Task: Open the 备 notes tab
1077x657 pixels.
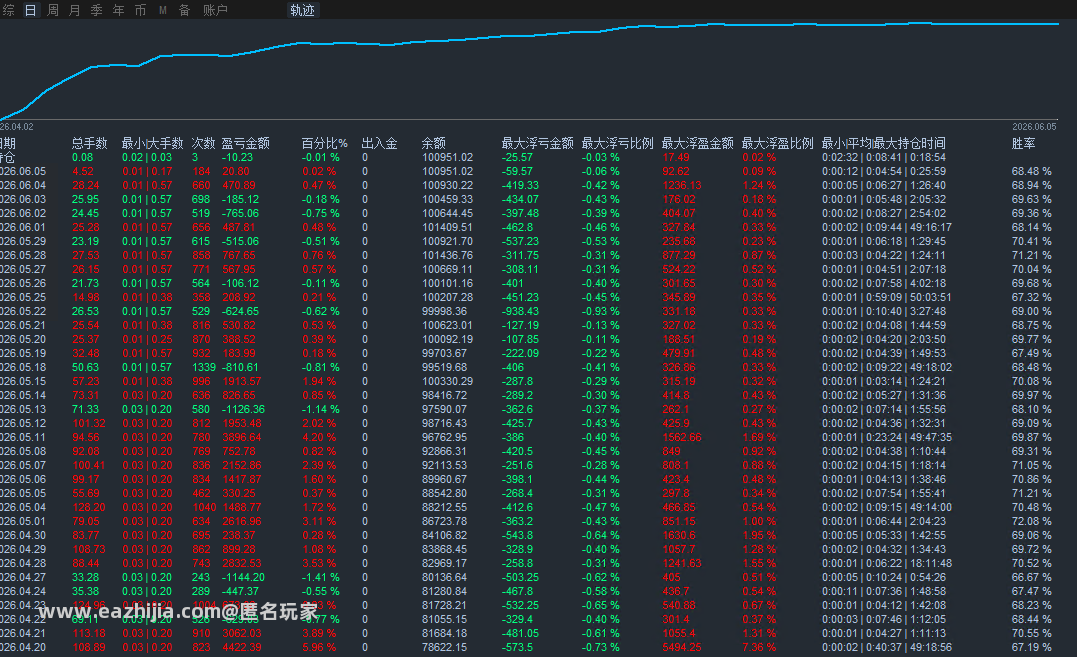Action: tap(184, 10)
